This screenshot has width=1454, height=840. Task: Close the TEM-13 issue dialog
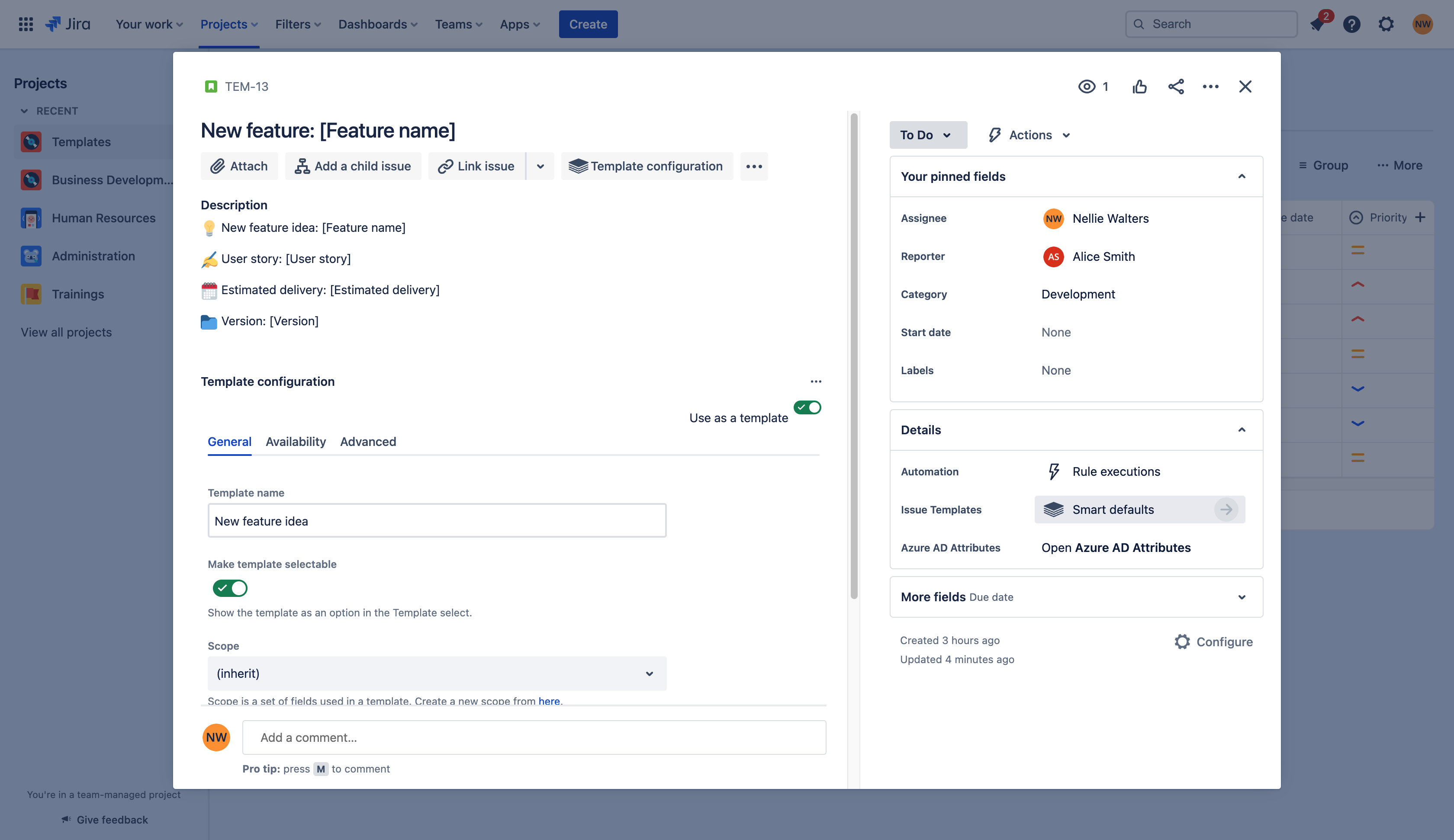click(1245, 87)
